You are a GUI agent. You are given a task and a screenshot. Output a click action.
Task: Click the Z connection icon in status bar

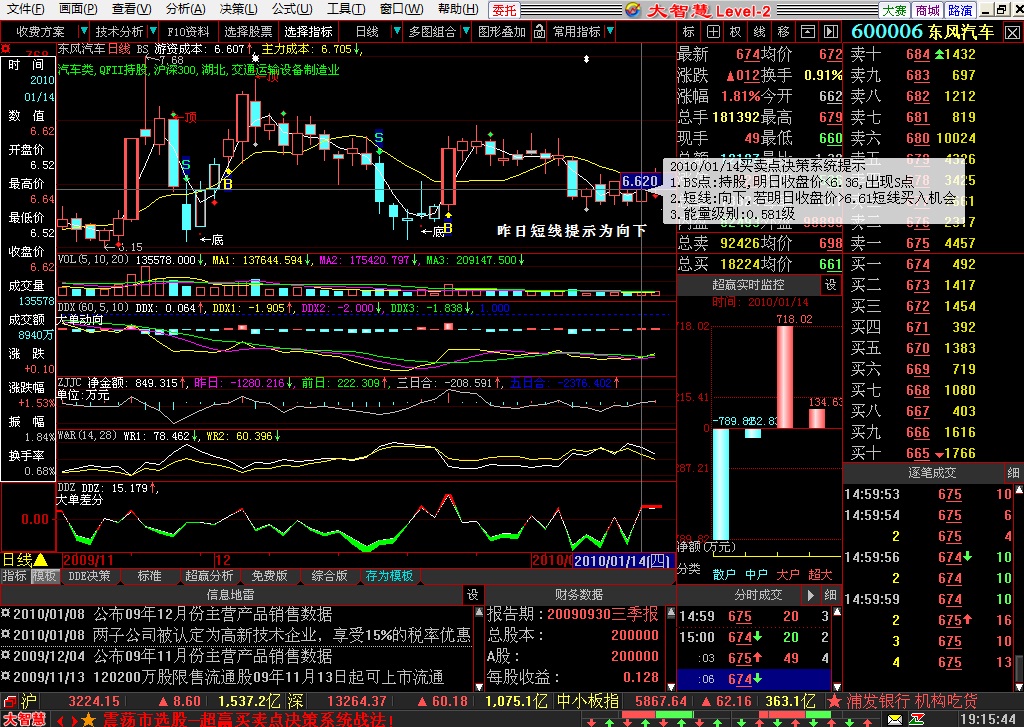[916, 719]
